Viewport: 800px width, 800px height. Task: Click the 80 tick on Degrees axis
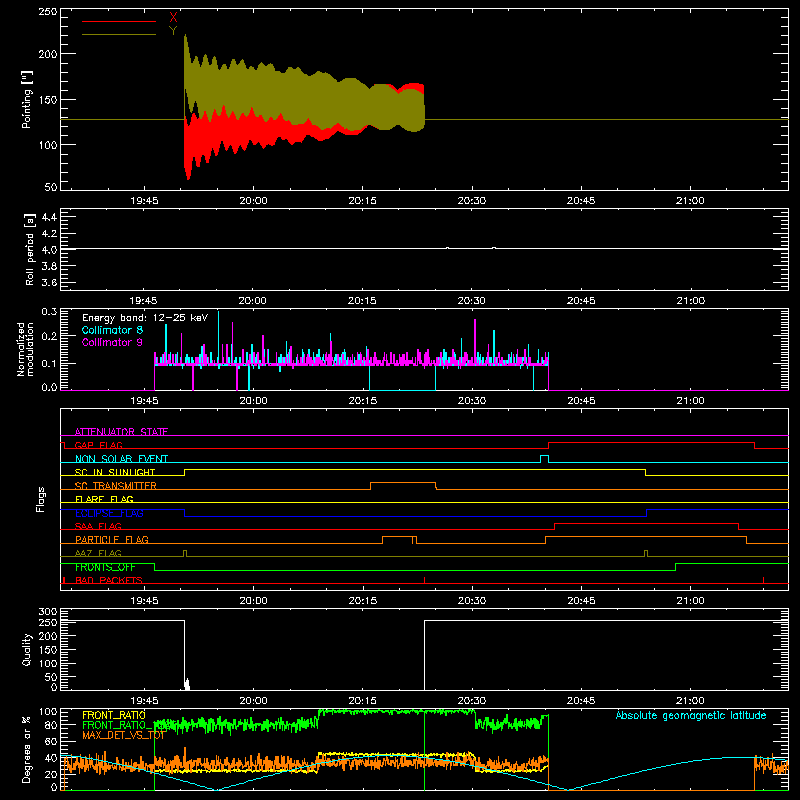(51, 725)
